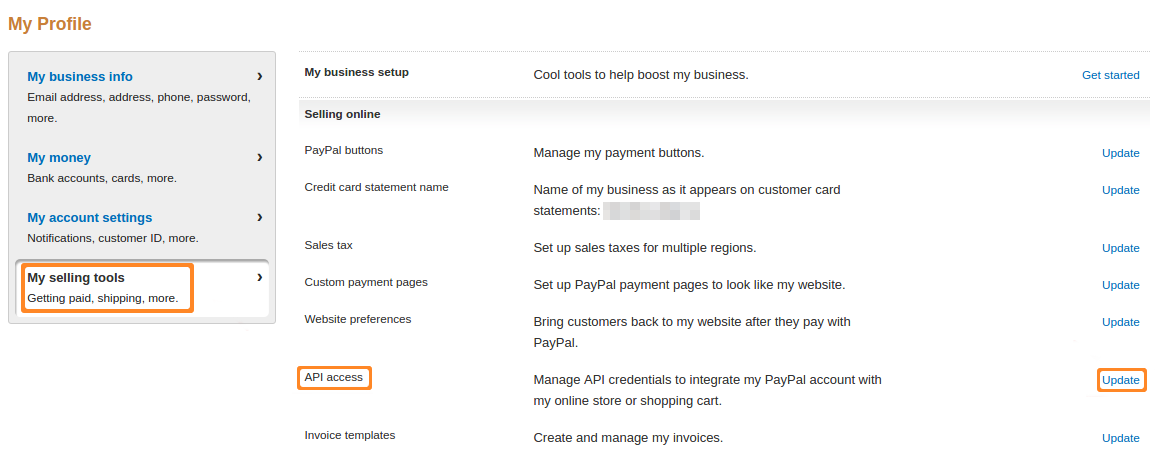The width and height of the screenshot is (1157, 458).
Task: Click 'Sales tax' row label
Action: (328, 245)
